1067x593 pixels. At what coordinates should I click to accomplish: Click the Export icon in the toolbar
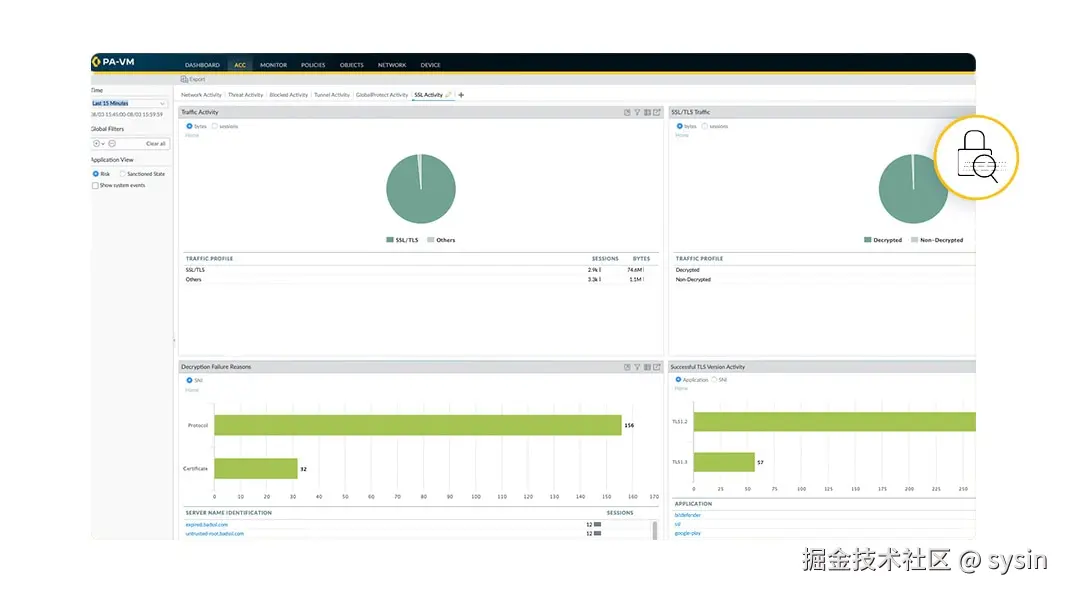point(193,79)
